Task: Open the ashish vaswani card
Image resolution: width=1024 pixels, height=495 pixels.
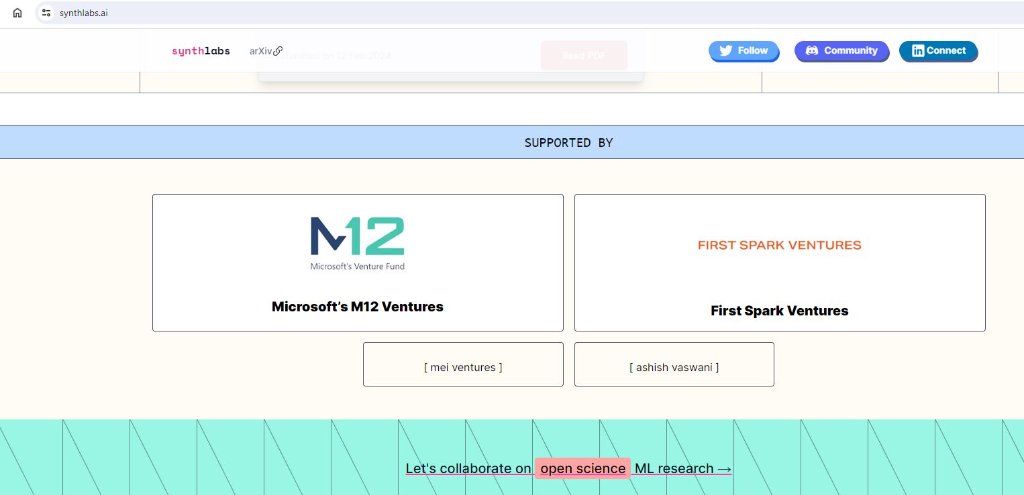Action: (674, 364)
